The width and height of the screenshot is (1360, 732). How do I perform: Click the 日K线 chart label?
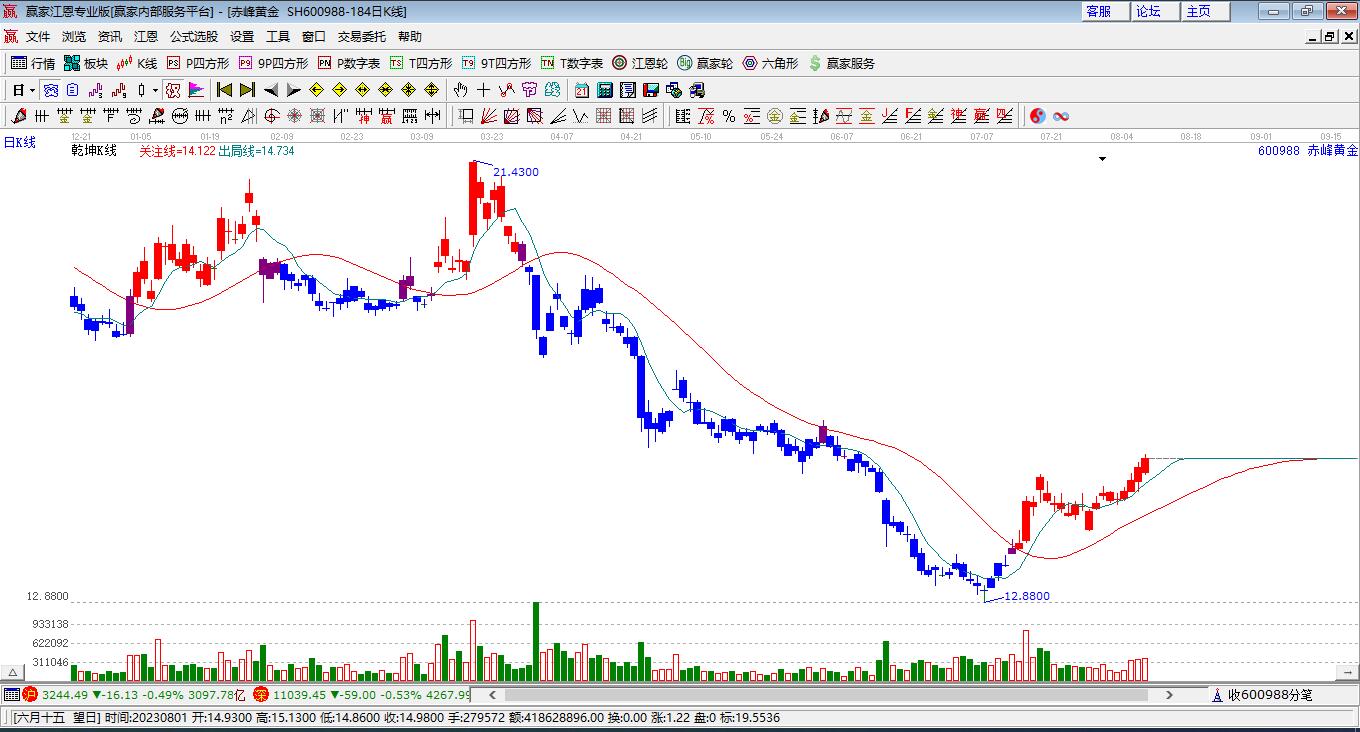[x=19, y=143]
